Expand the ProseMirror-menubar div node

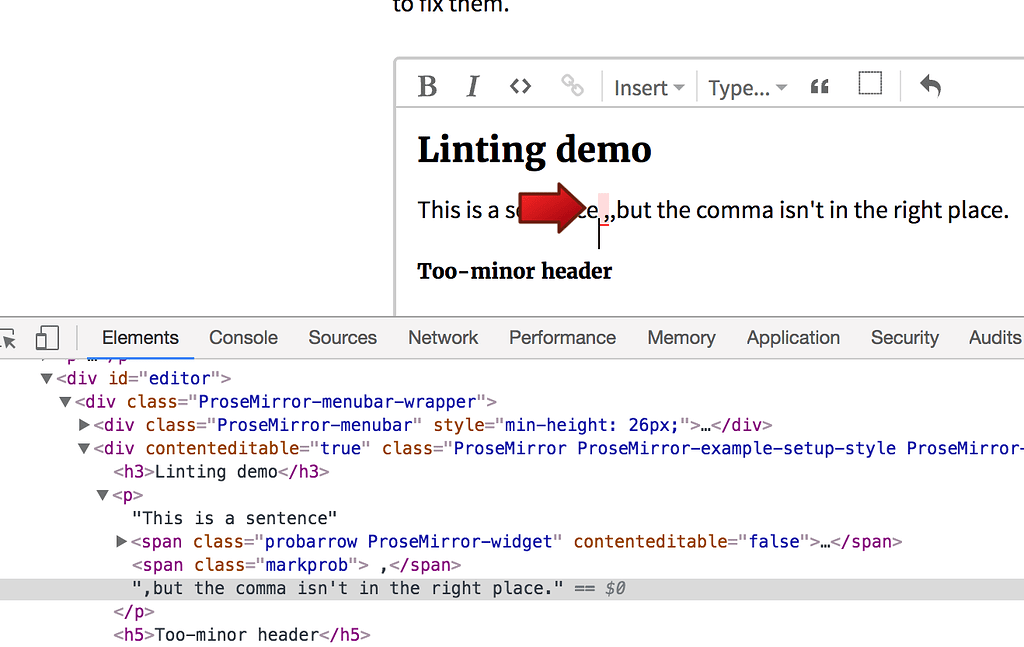click(x=85, y=425)
